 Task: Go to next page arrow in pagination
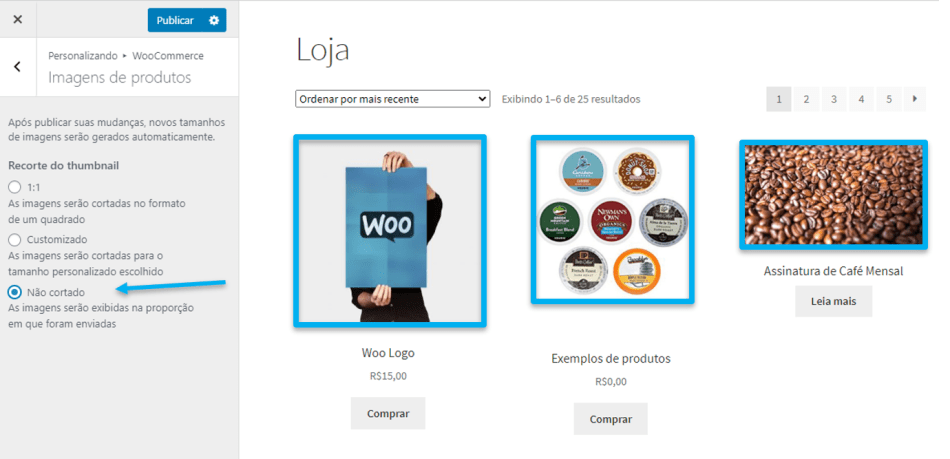coord(915,99)
